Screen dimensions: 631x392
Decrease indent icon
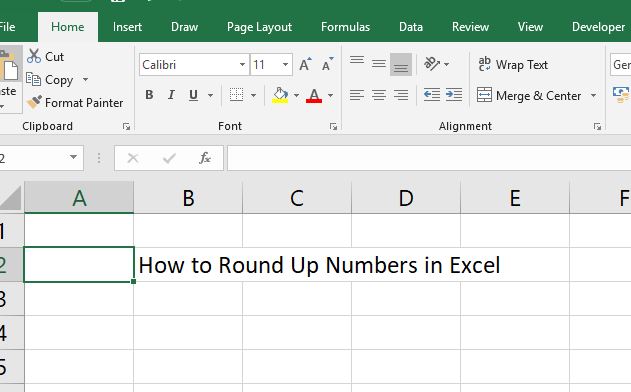coord(432,95)
